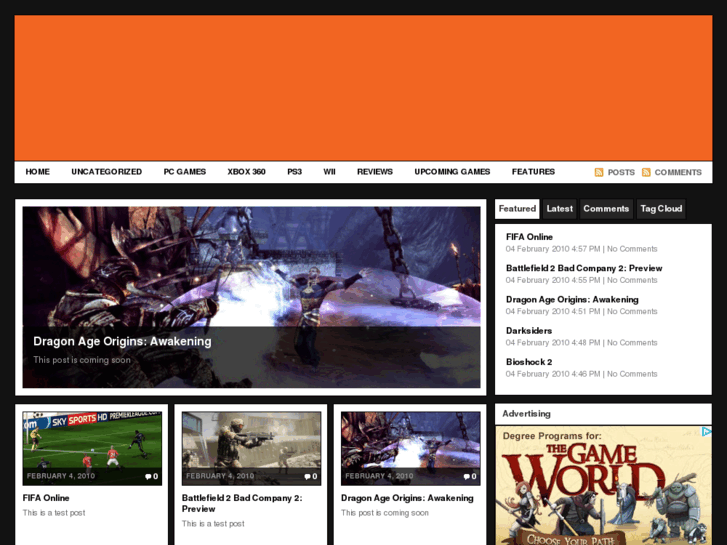Screen dimensions: 727x545
Task: Open the Uncategorized category
Action: point(107,172)
